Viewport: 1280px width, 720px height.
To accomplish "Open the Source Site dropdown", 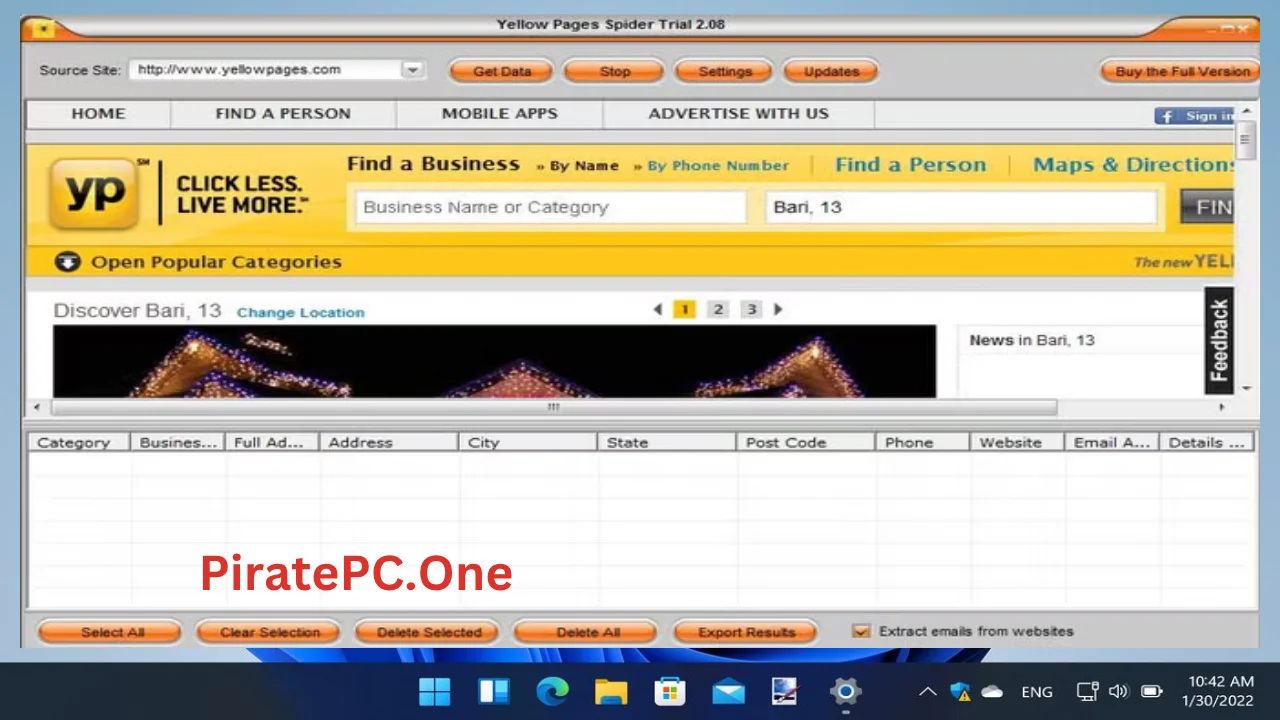I will pos(411,70).
